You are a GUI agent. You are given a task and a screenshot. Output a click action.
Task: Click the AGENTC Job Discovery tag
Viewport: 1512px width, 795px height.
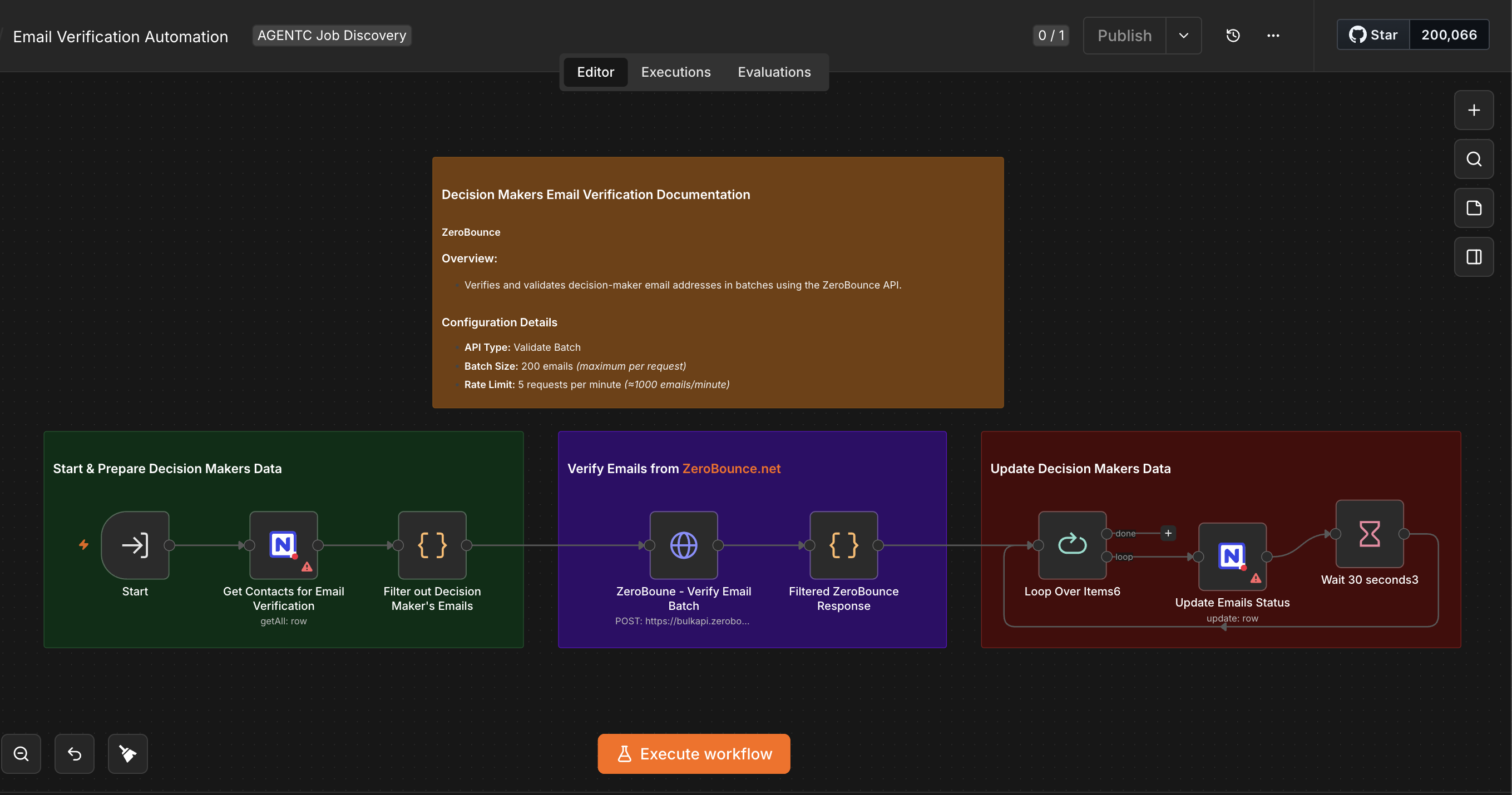332,35
